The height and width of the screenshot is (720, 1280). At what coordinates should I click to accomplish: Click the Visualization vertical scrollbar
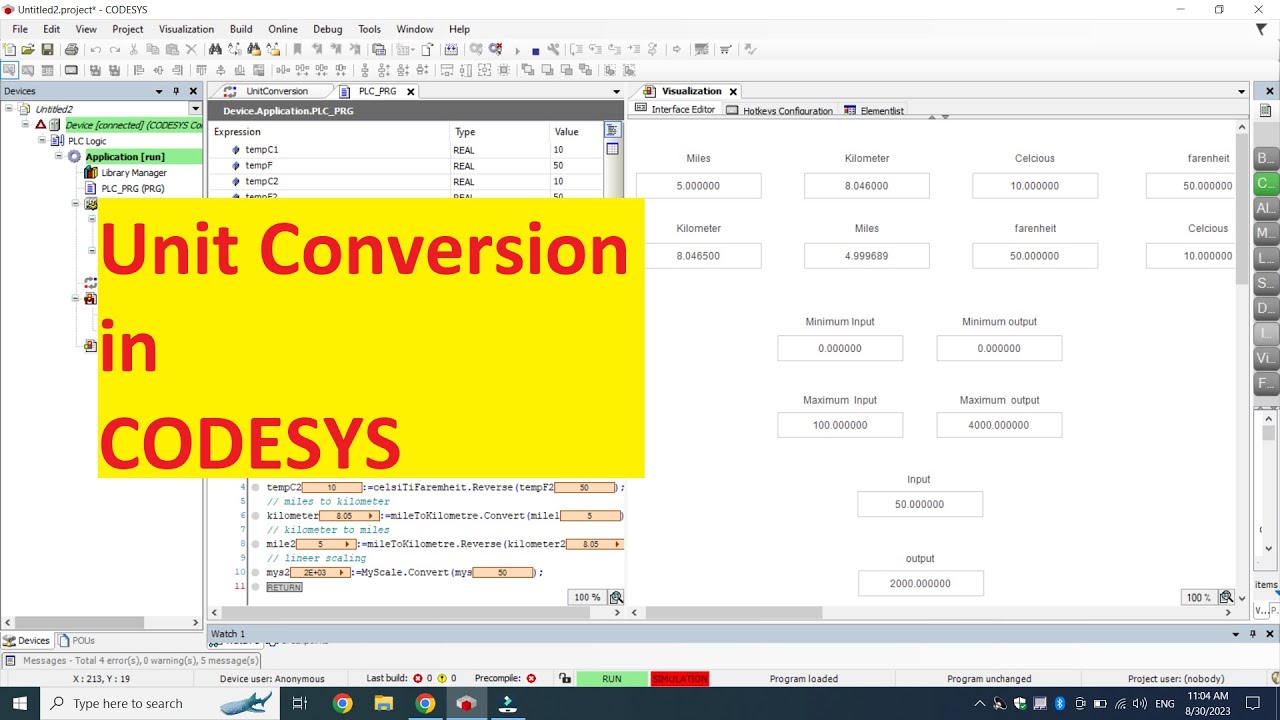(1242, 360)
